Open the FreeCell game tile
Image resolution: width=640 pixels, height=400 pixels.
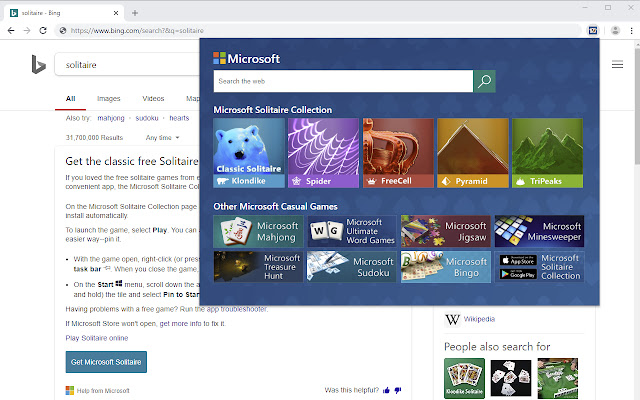click(398, 153)
